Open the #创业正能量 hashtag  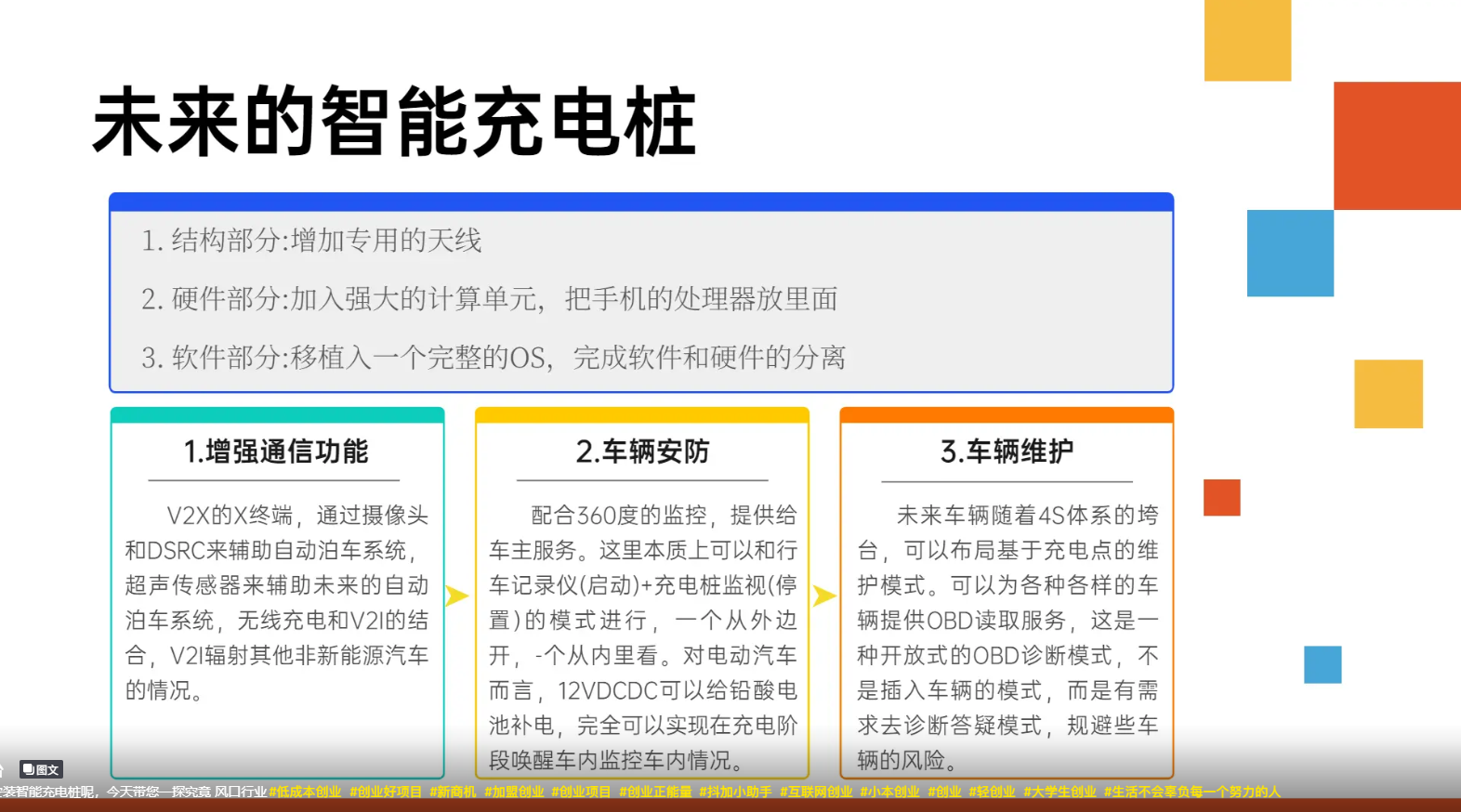655,792
